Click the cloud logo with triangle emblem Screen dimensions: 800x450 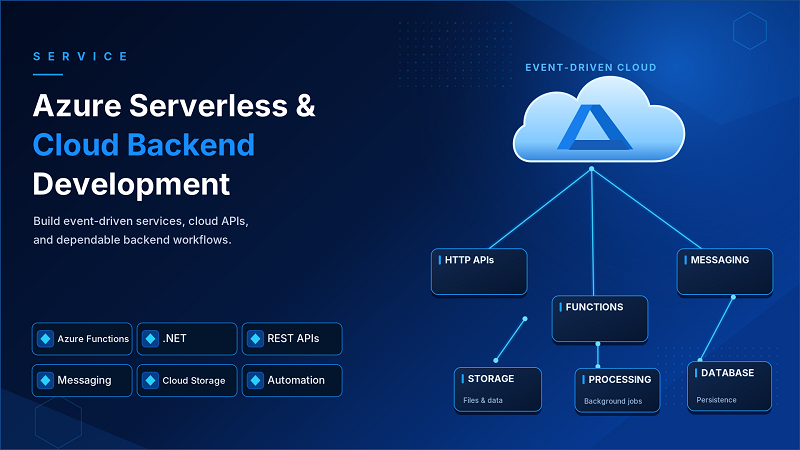598,120
